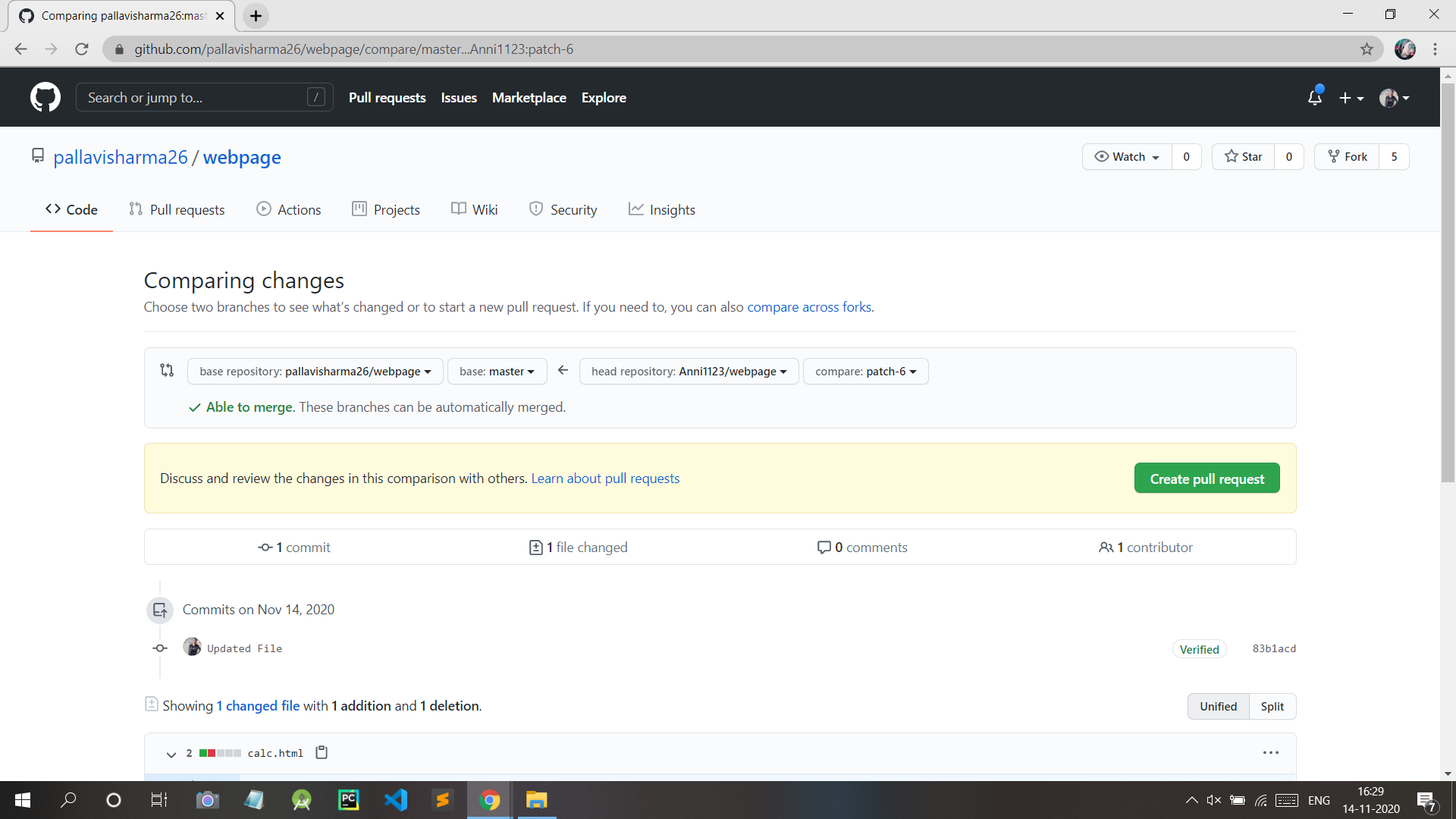Click the copy path icon beside calc.html
1456x819 pixels.
322,752
